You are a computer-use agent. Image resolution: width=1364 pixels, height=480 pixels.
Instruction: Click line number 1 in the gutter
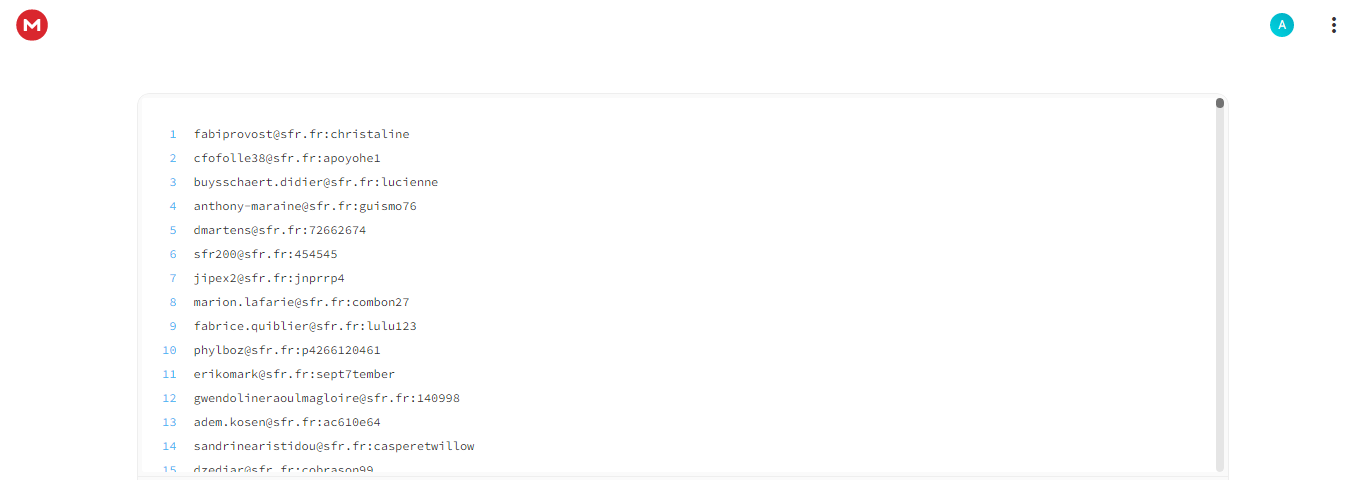[x=172, y=134]
